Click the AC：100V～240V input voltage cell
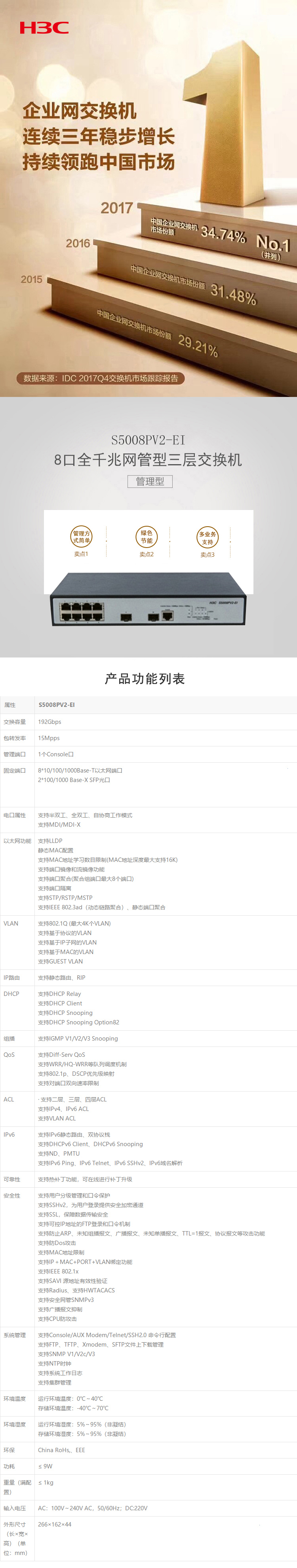 [x=93, y=1508]
